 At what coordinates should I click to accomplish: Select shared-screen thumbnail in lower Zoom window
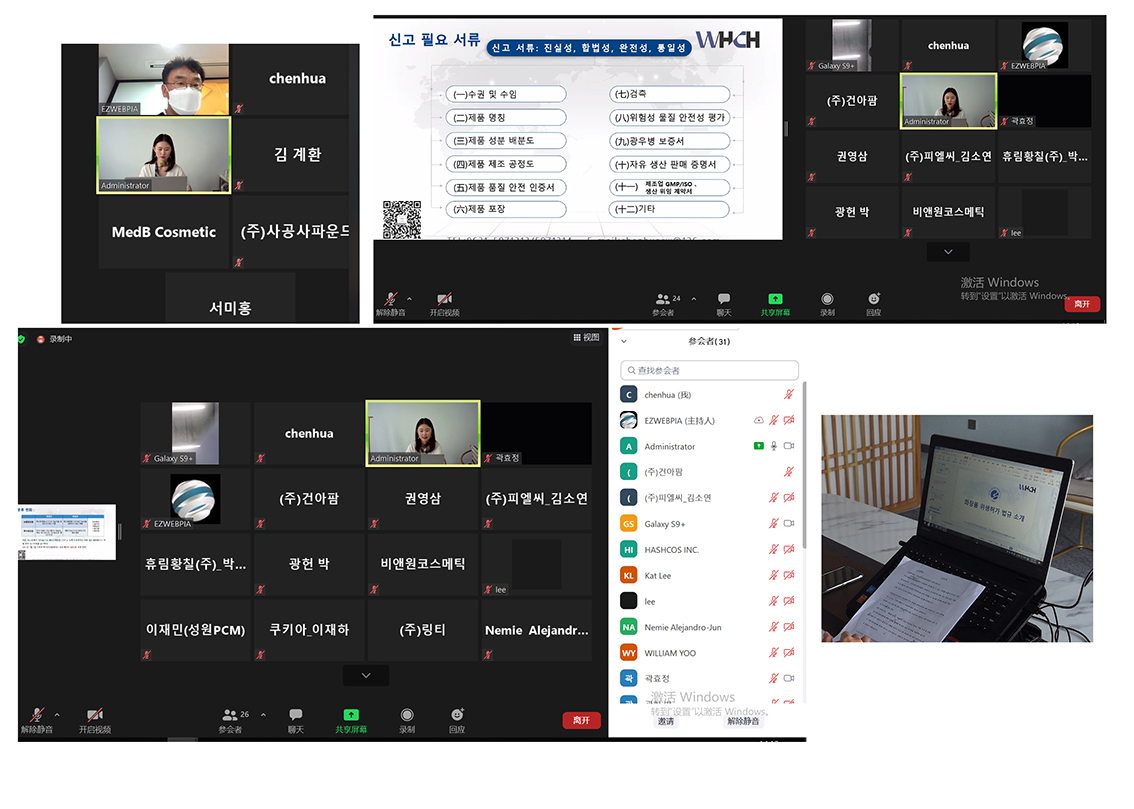[67, 532]
